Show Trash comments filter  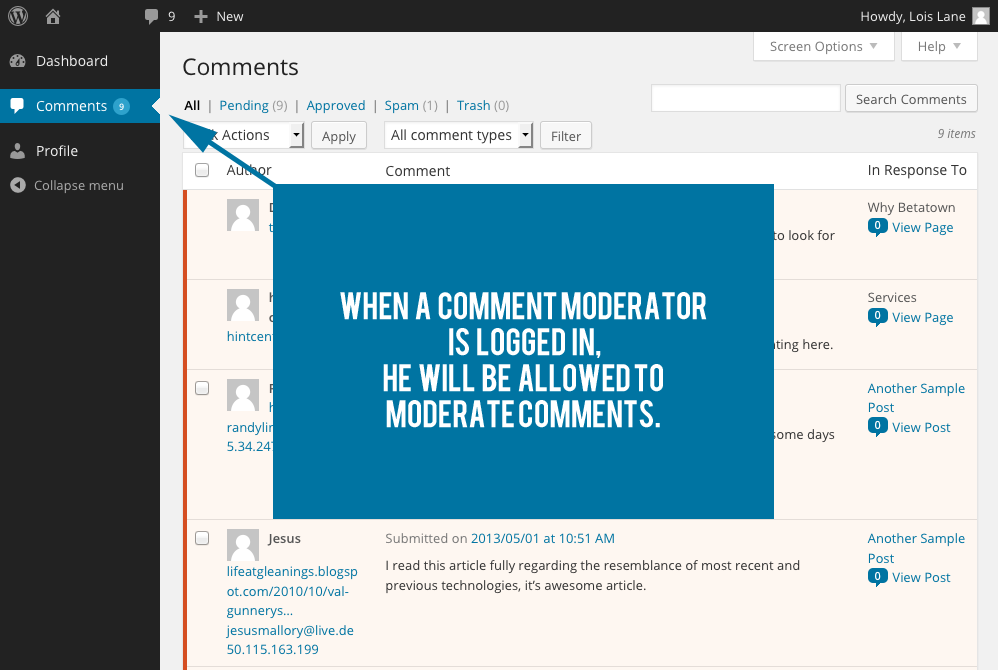482,106
